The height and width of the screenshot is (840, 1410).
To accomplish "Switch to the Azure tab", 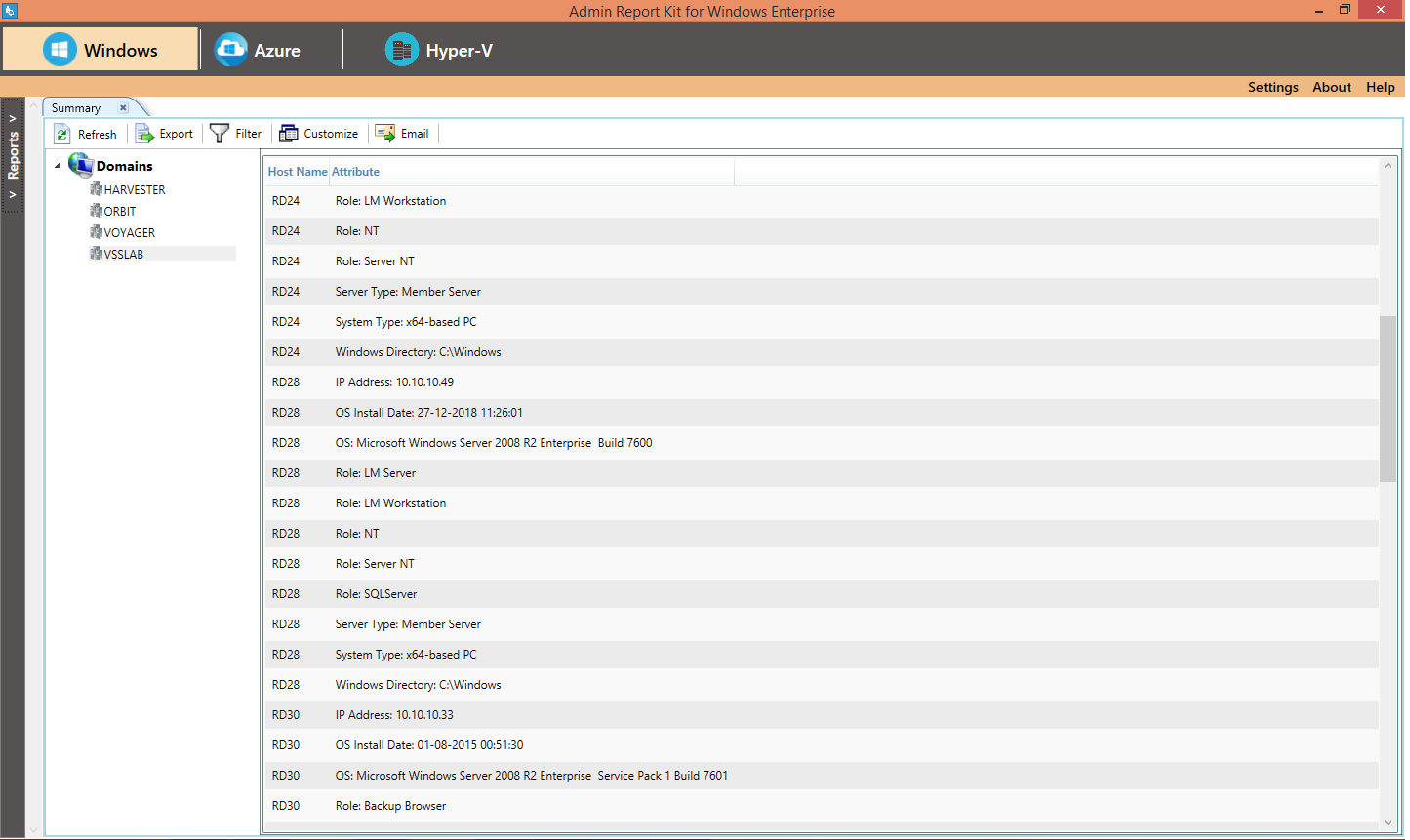I will point(271,50).
